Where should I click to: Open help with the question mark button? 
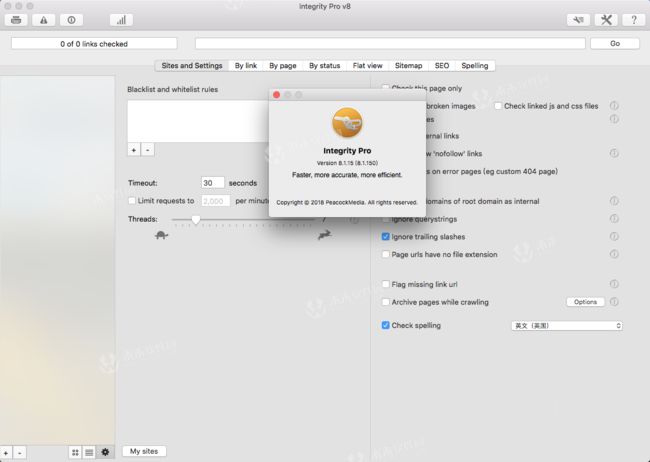(x=634, y=20)
